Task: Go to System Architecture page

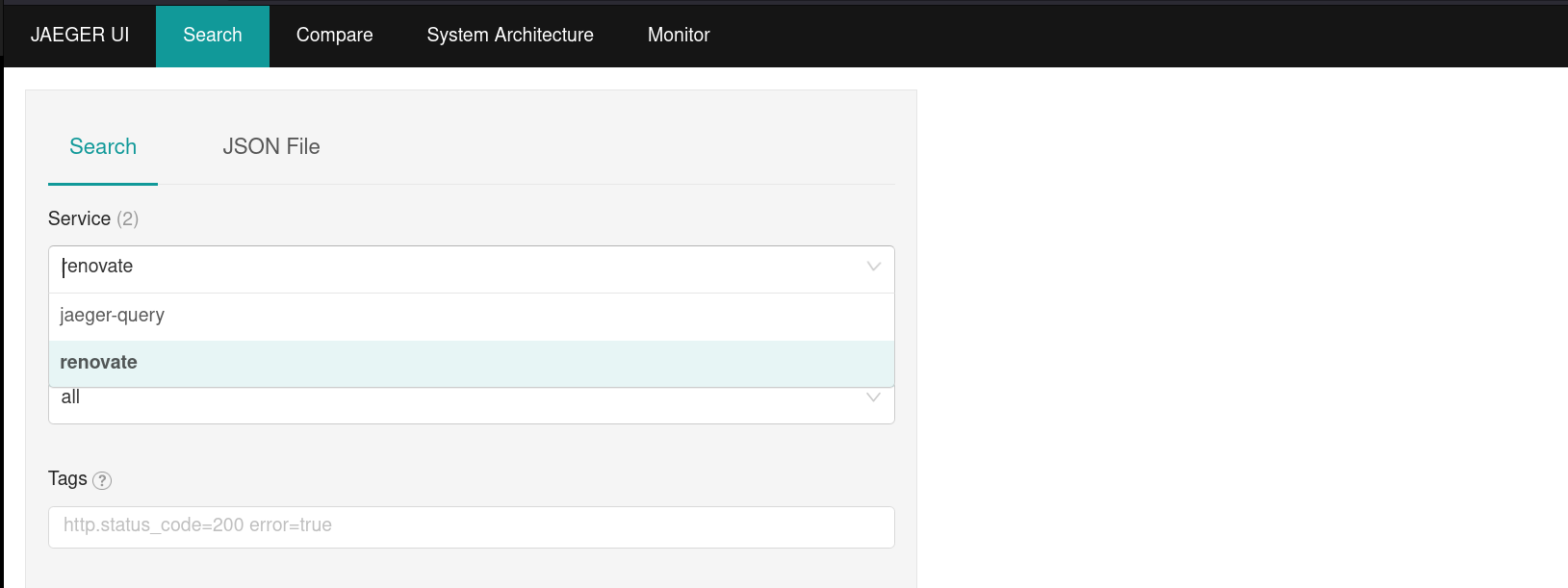Action: click(510, 36)
